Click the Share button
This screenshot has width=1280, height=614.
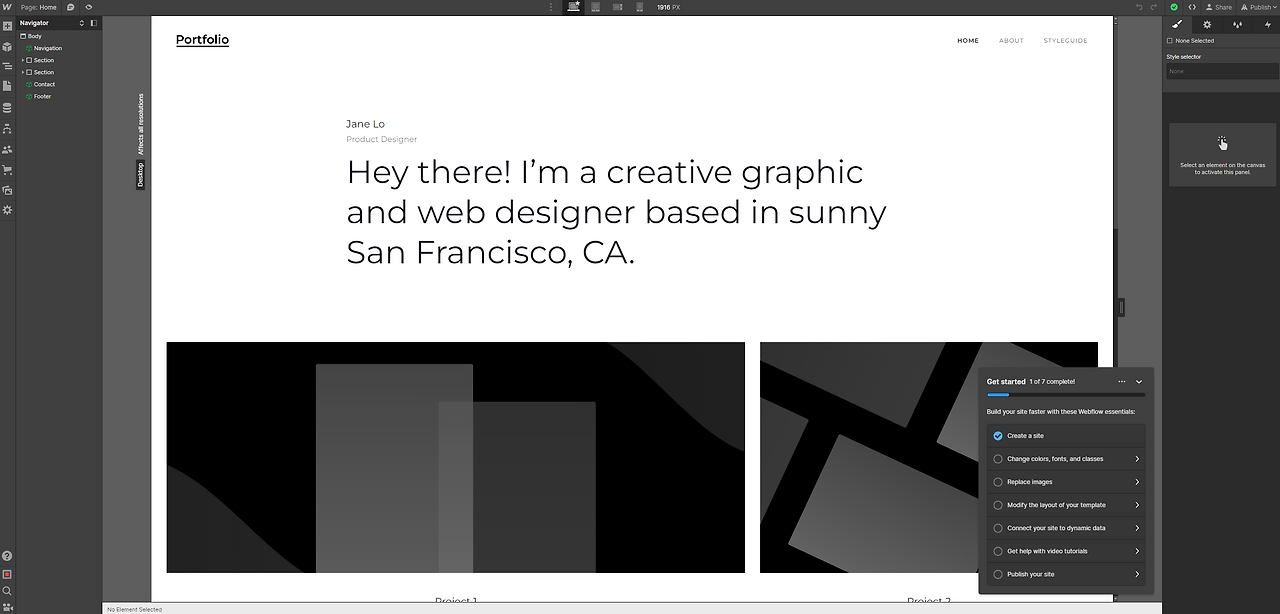point(1218,7)
